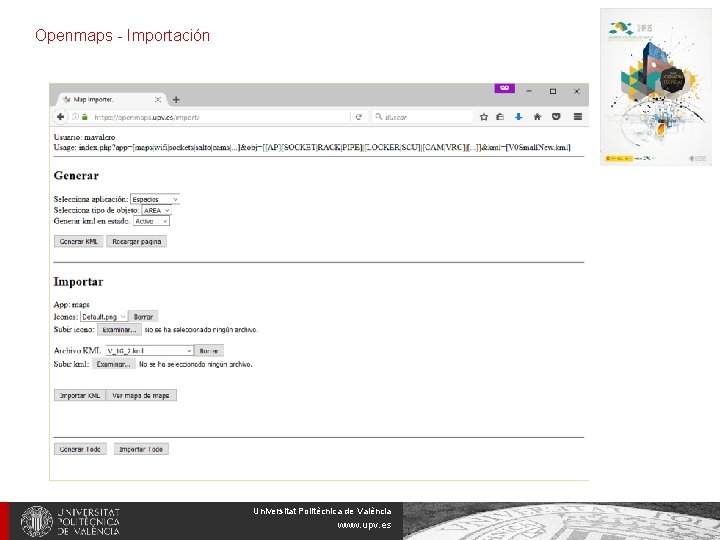
Task: Open the Selecciona aplicación dropdown
Action: pyautogui.click(x=155, y=199)
